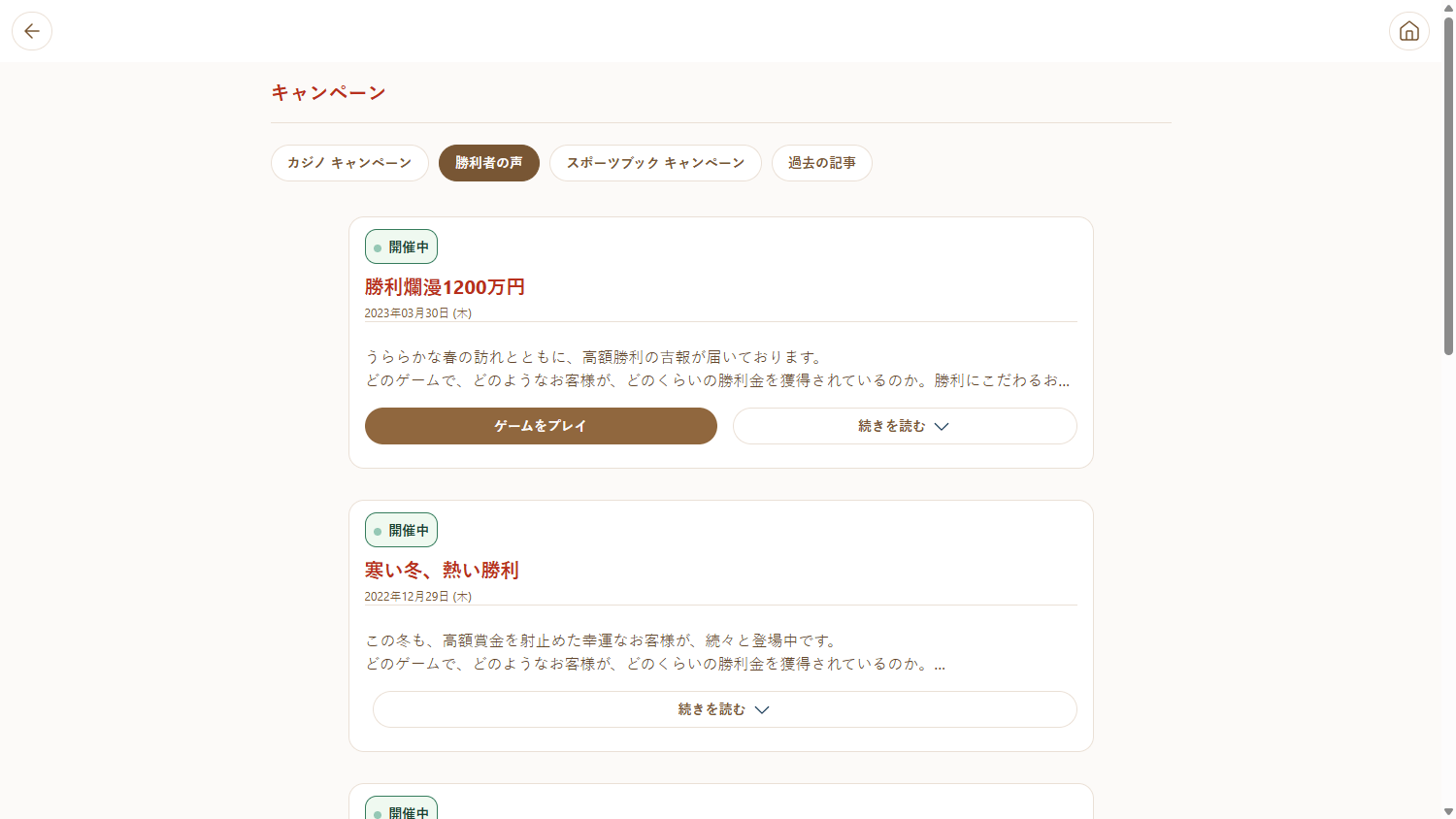1456x819 pixels.
Task: Expand 続きを読む under 勝利爛漫1200万円
Action: click(904, 426)
